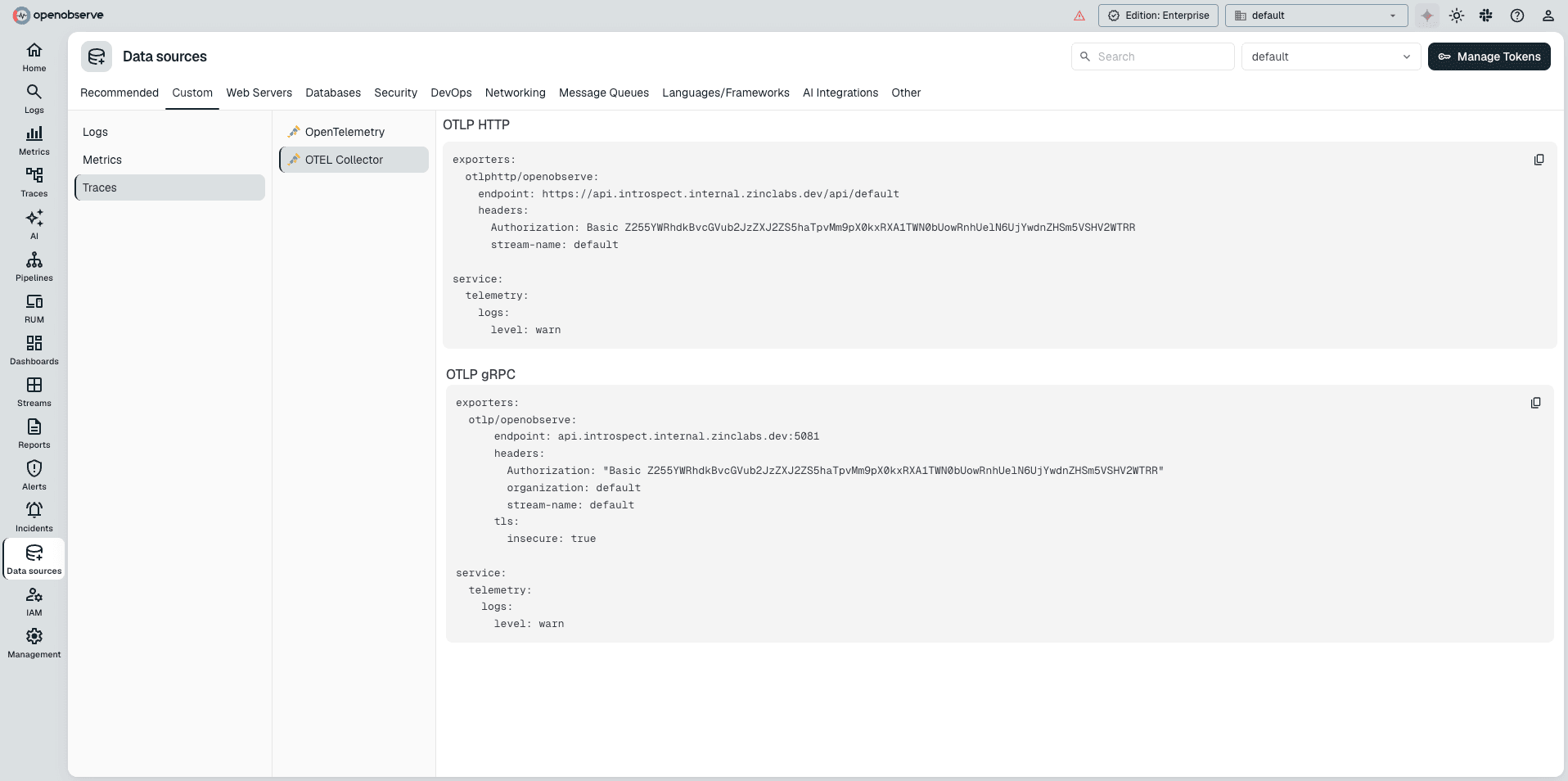Open the RUM section in sidebar
This screenshot has width=1568, height=781.
tap(34, 309)
